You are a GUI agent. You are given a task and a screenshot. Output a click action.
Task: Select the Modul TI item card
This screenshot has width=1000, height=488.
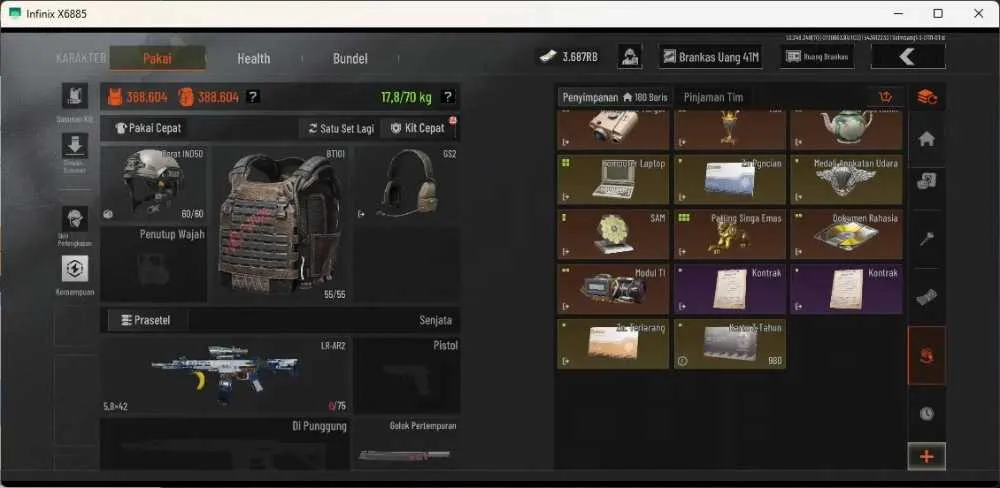point(614,289)
